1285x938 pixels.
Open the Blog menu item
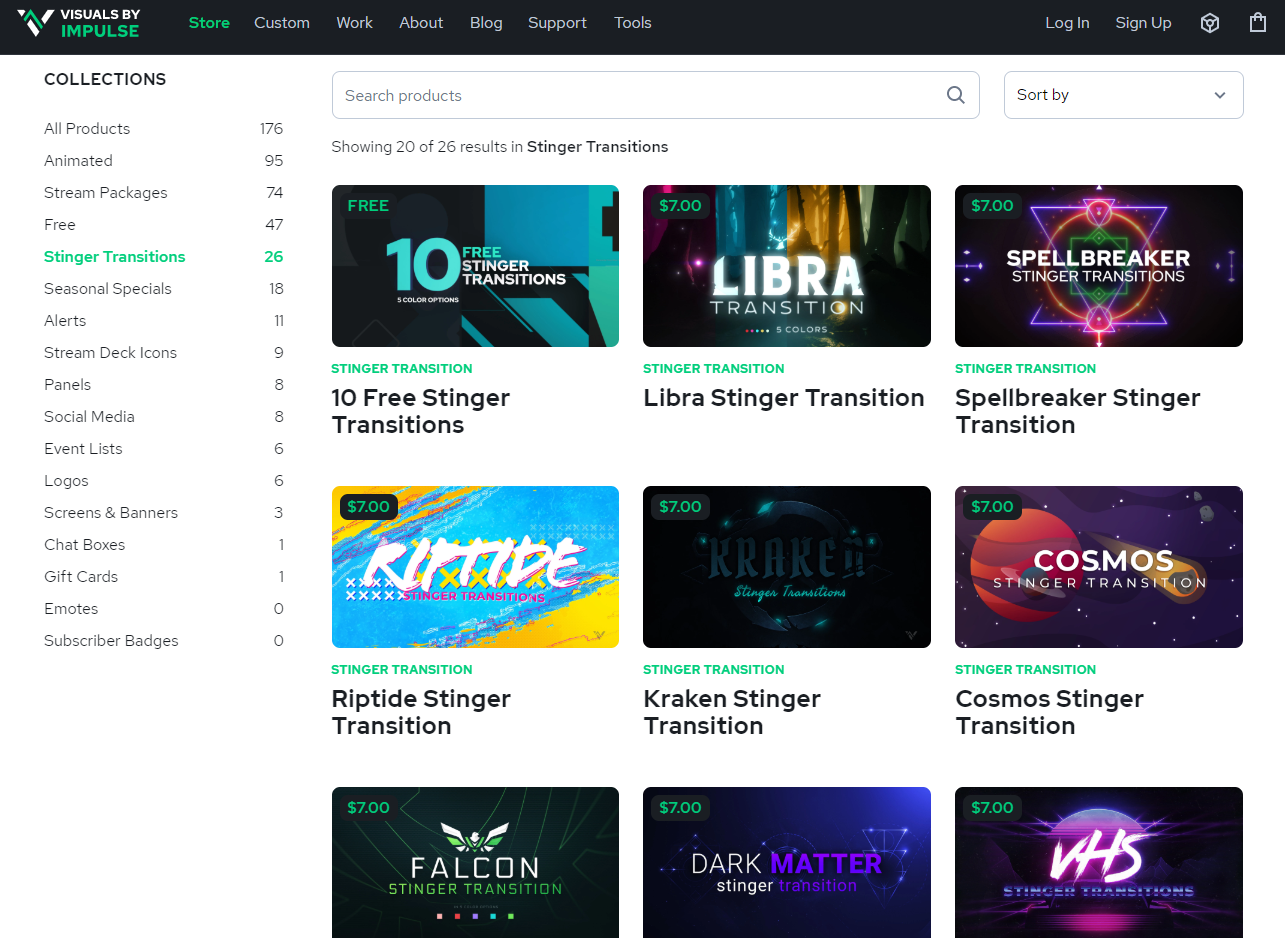486,22
